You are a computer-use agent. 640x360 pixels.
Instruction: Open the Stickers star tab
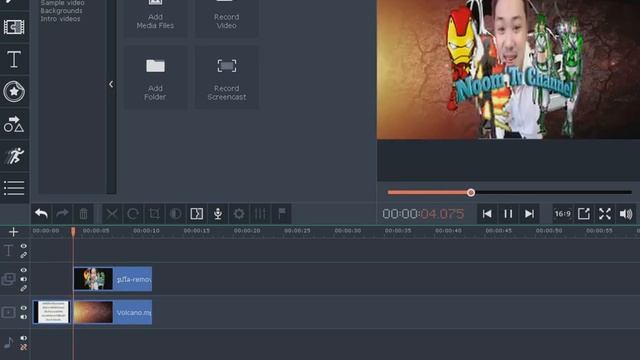pos(14,91)
